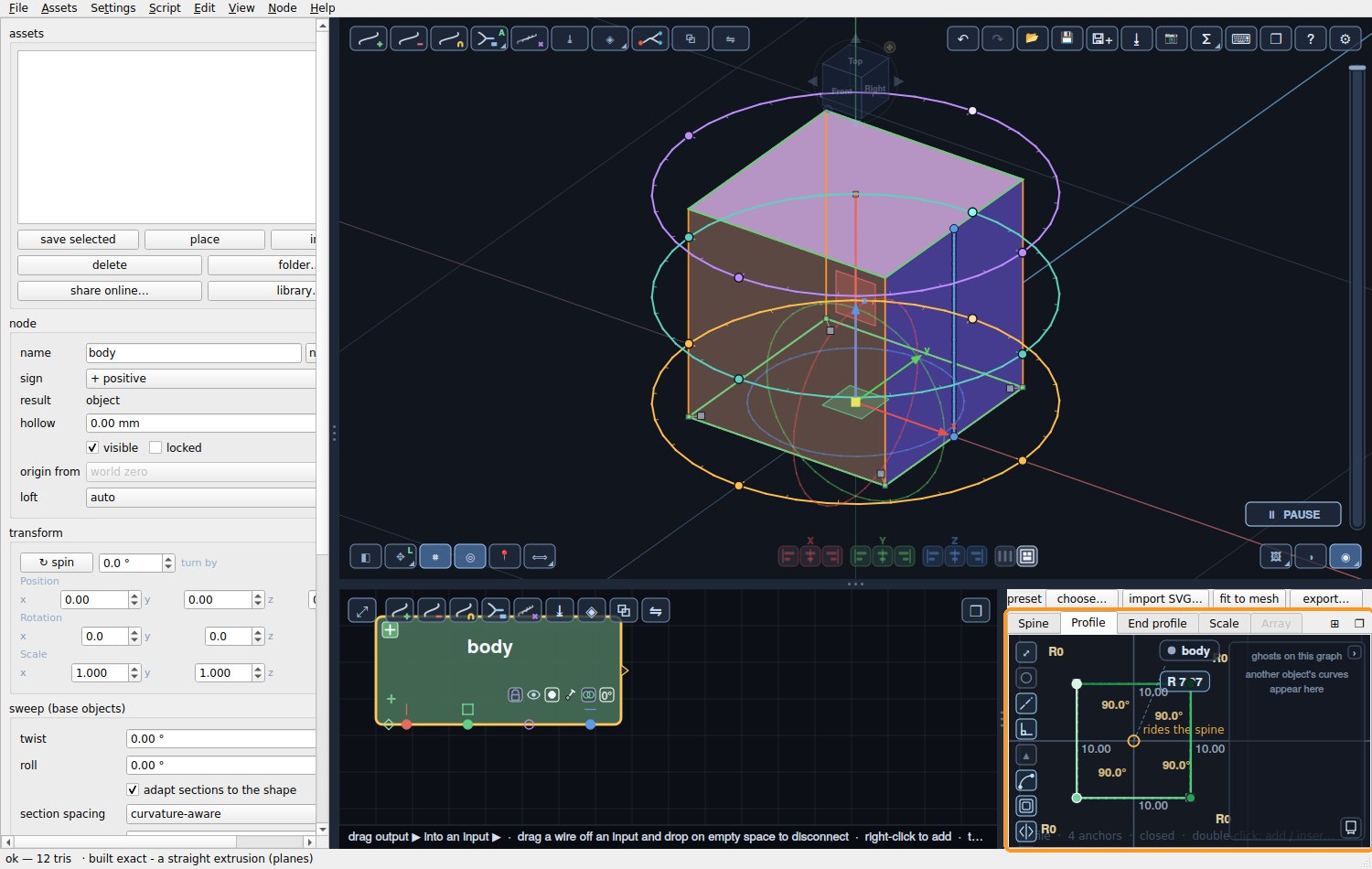Click the share online... button
Image resolution: width=1372 pixels, height=869 pixels.
click(x=110, y=290)
